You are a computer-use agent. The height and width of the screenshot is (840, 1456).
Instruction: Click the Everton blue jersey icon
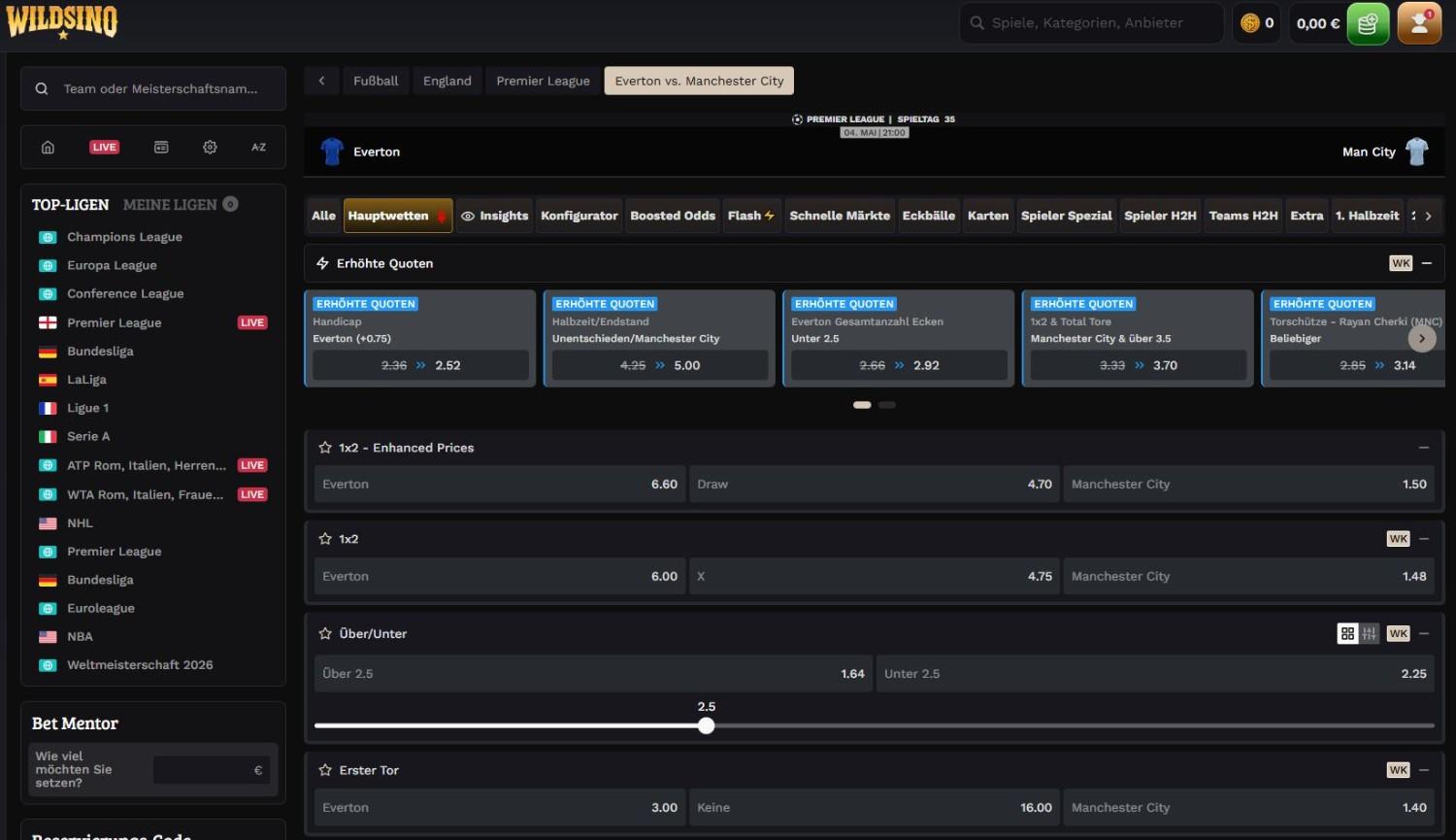coord(332,151)
